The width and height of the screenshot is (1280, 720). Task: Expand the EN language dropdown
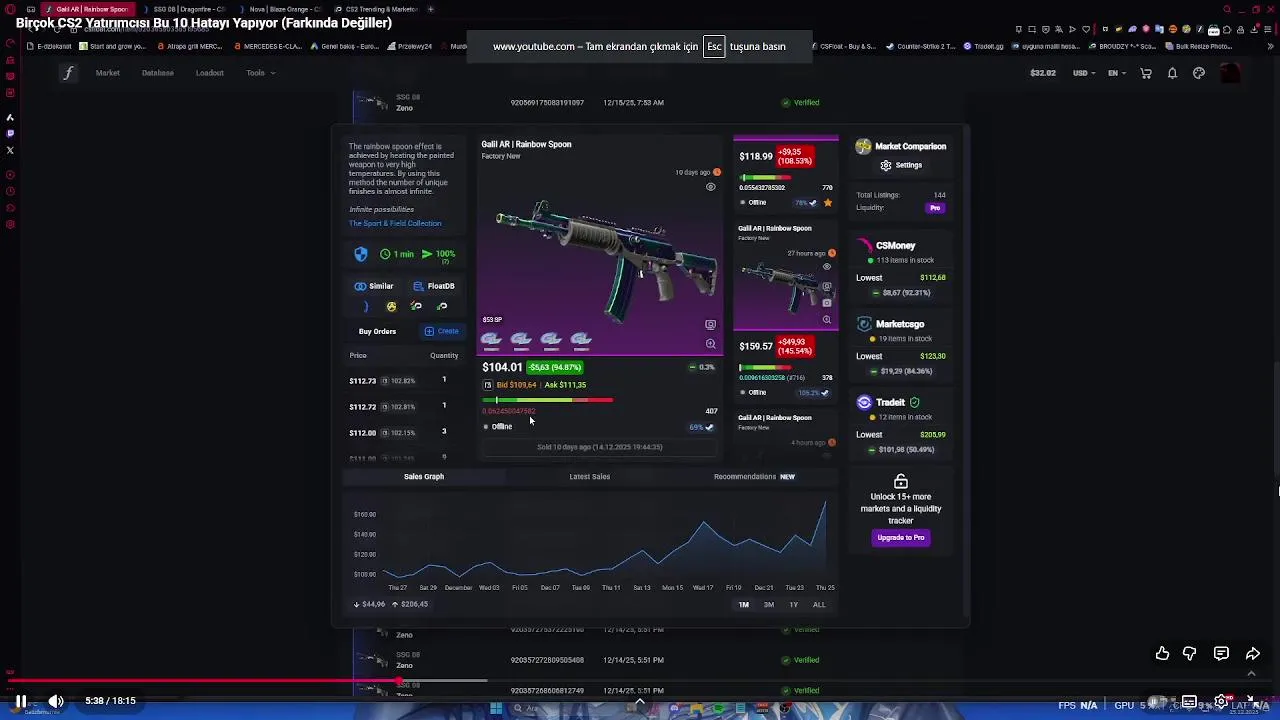coord(1116,73)
